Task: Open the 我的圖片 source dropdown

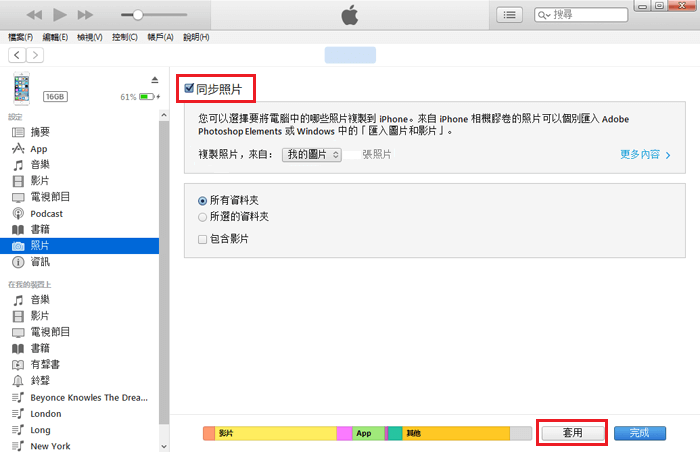Action: pos(312,155)
